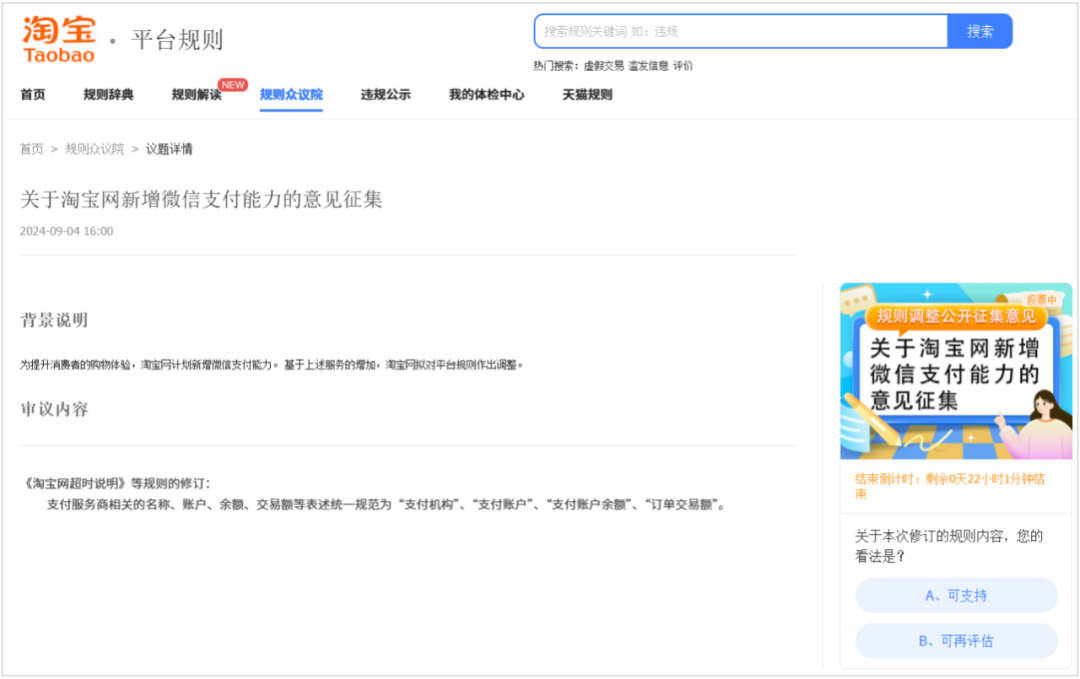Viewport: 1080px width, 679px height.
Task: Open the 首页 navigation tab
Action: 32,94
